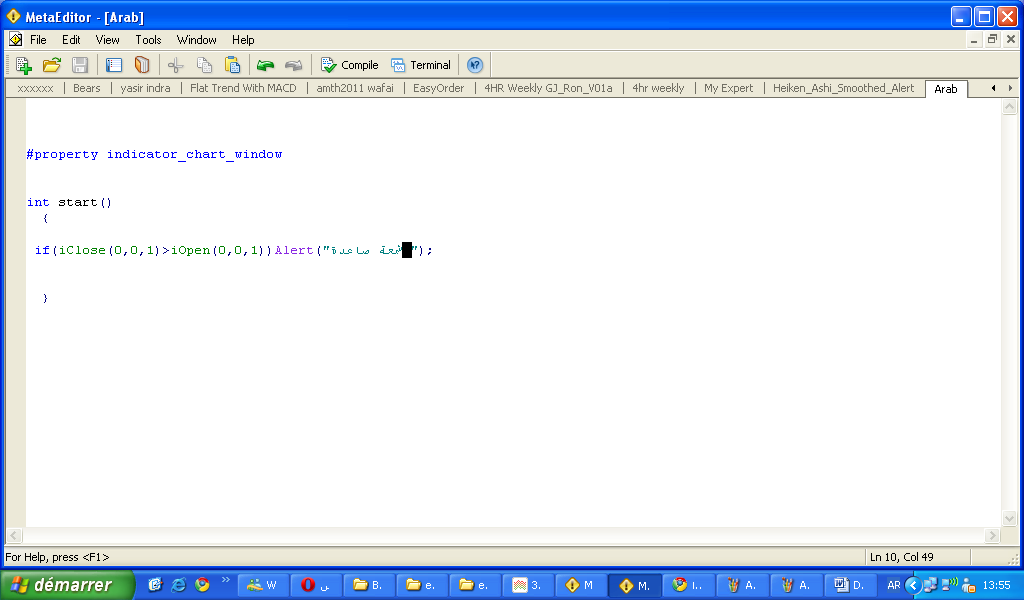Switch to the 4hr weekly tab
The image size is (1024, 600).
pyautogui.click(x=658, y=88)
